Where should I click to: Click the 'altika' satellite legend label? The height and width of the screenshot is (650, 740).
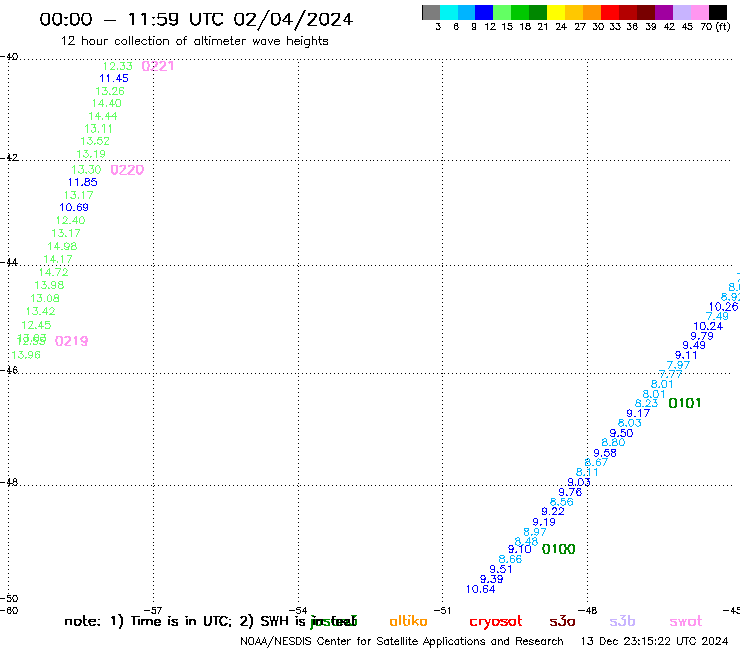click(408, 621)
